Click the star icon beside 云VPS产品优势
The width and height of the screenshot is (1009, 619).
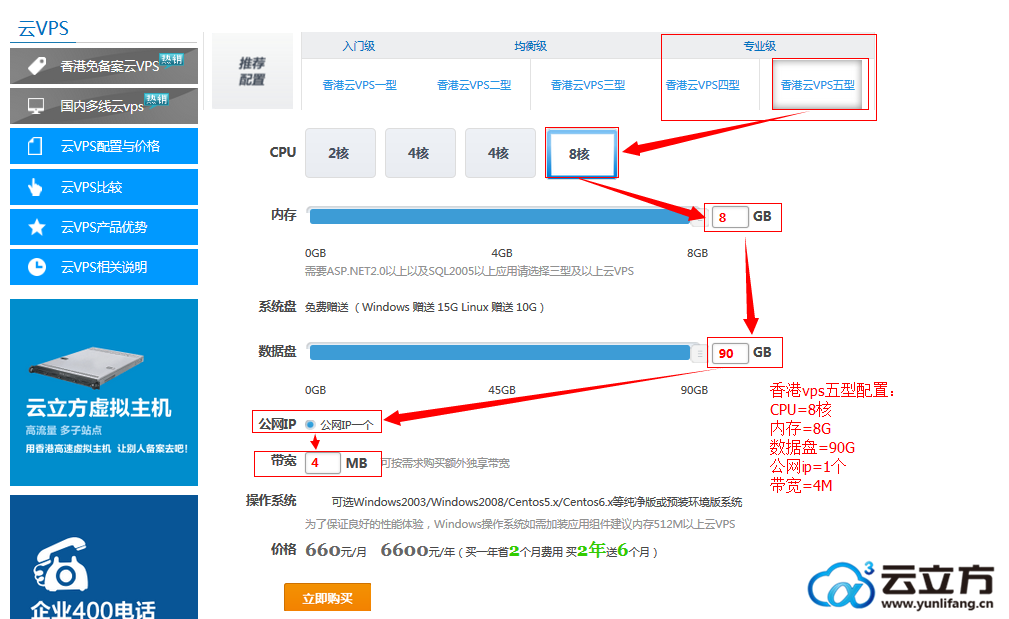[x=37, y=227]
